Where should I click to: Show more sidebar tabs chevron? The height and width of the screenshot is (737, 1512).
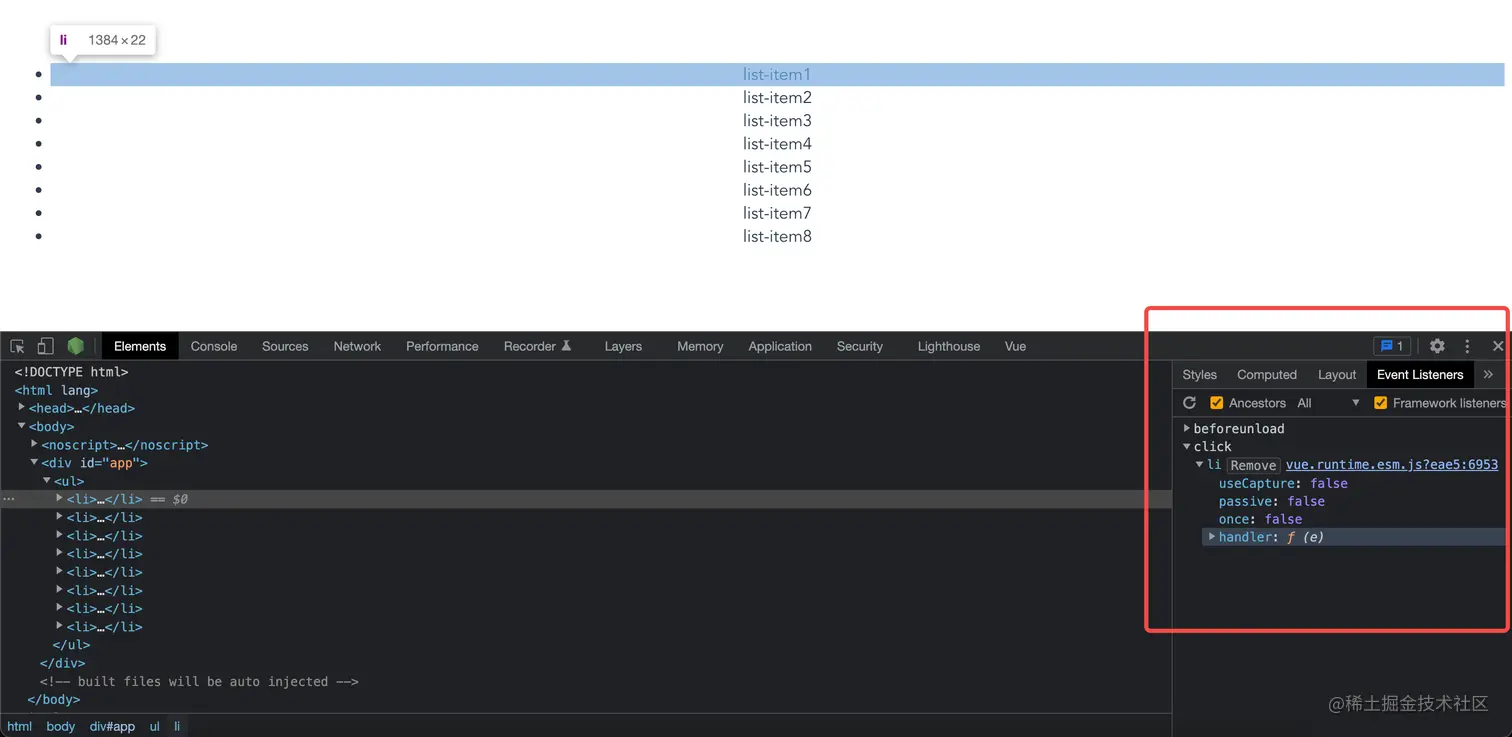(x=1488, y=374)
